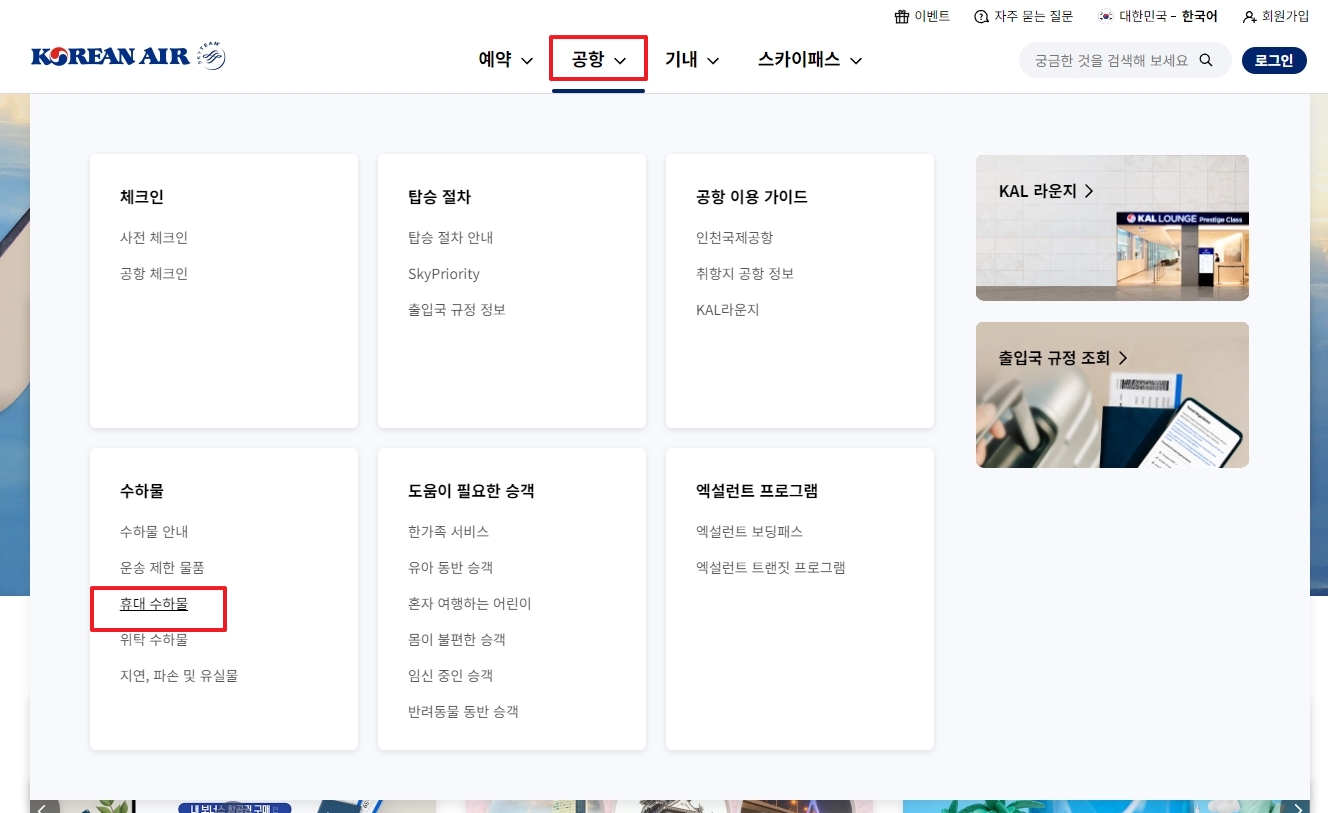The width and height of the screenshot is (1328, 813).
Task: Click the 회원가입 person icon
Action: [x=1248, y=15]
